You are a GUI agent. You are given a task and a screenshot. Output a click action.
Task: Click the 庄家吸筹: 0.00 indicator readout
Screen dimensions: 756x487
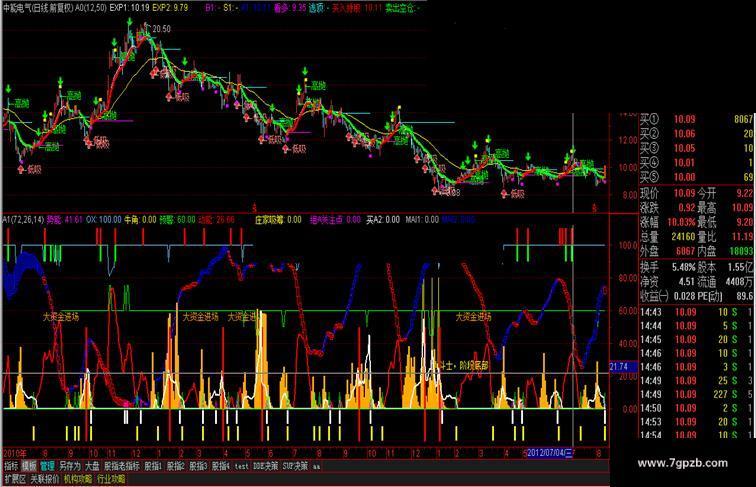278,219
